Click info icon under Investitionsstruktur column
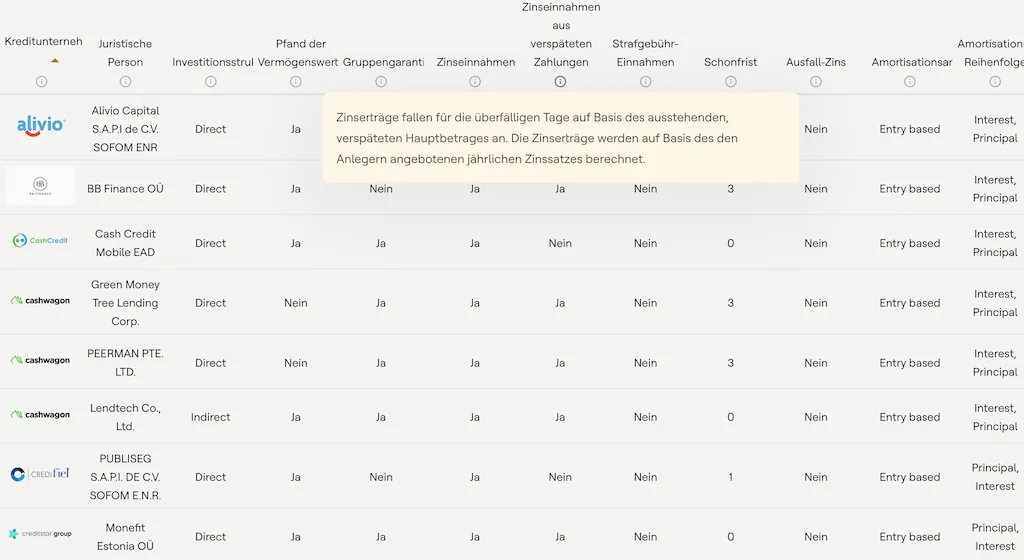The image size is (1024, 560). pos(210,82)
